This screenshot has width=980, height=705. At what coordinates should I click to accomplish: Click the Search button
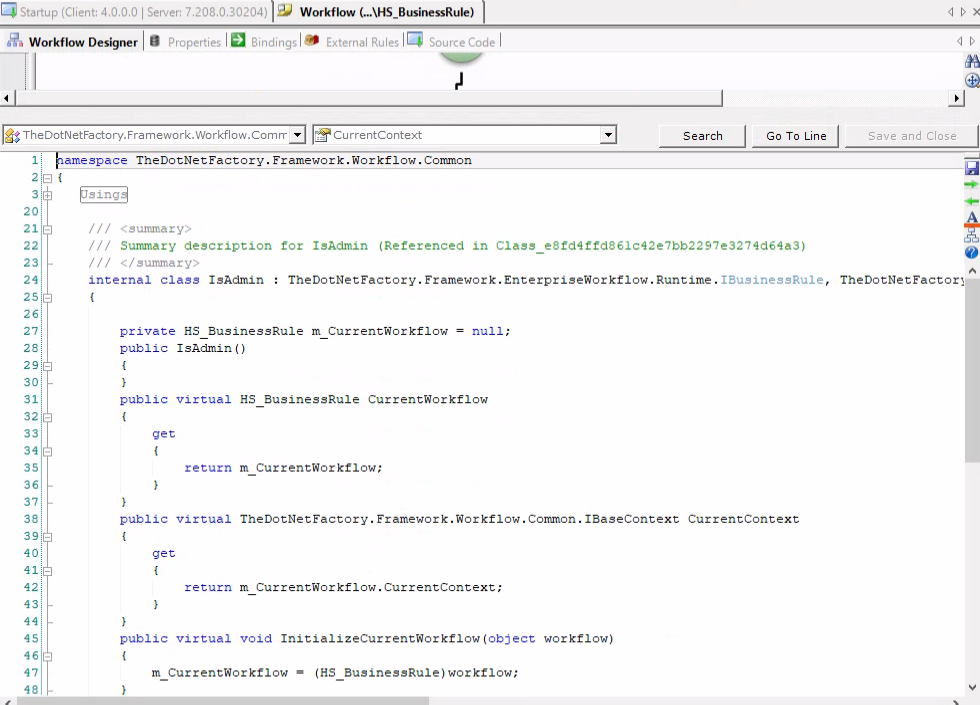pos(702,136)
